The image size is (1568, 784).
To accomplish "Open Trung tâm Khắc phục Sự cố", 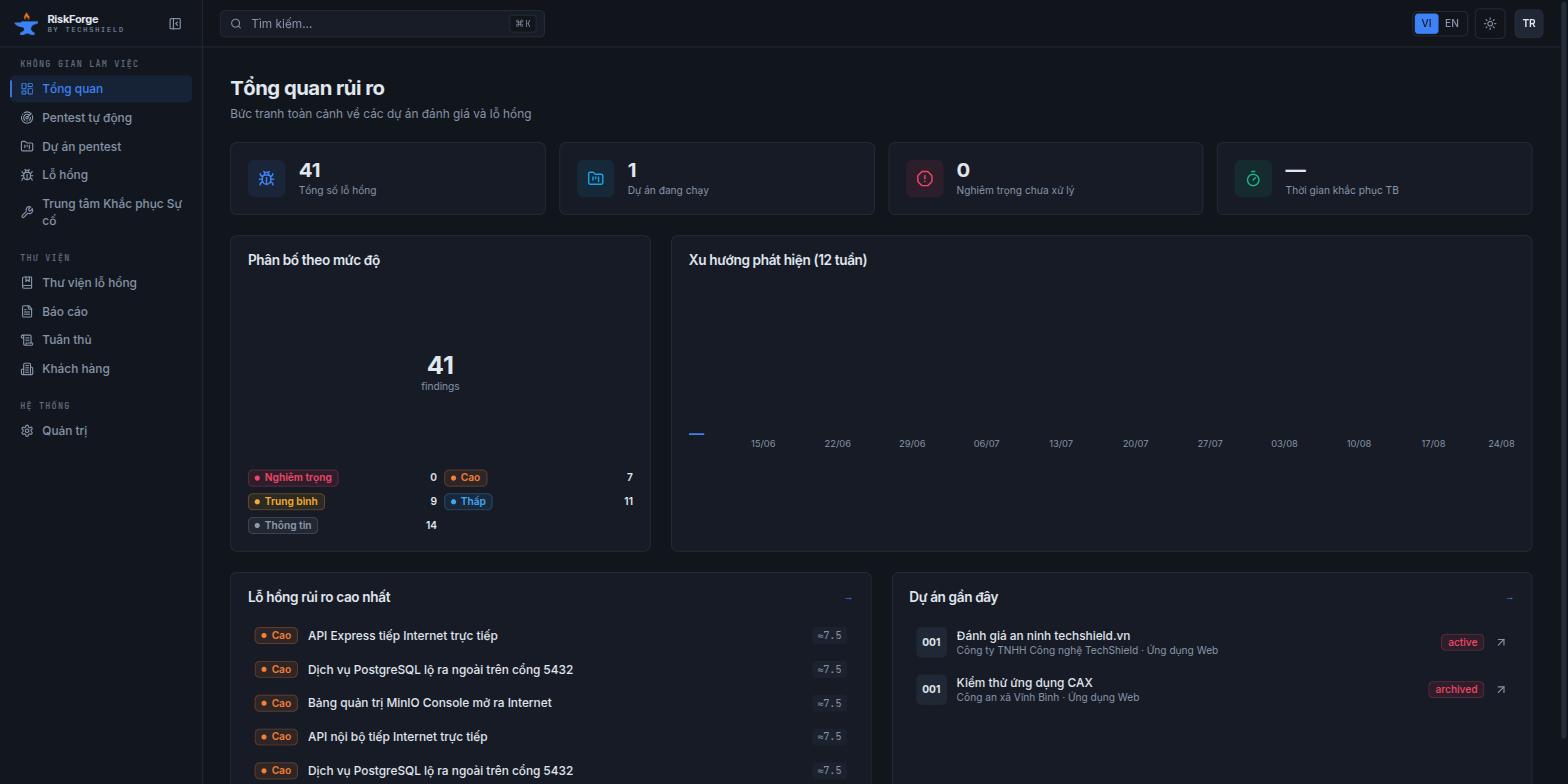I will (101, 212).
